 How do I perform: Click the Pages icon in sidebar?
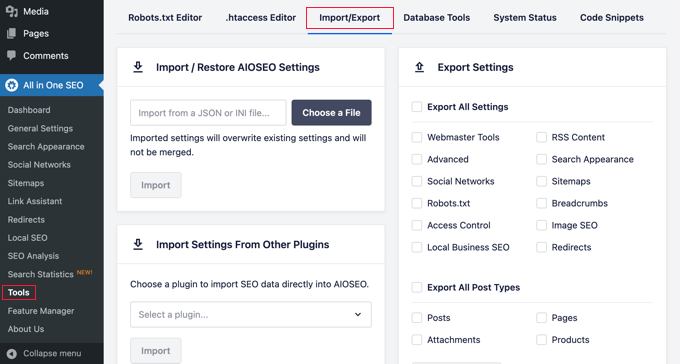(x=12, y=33)
